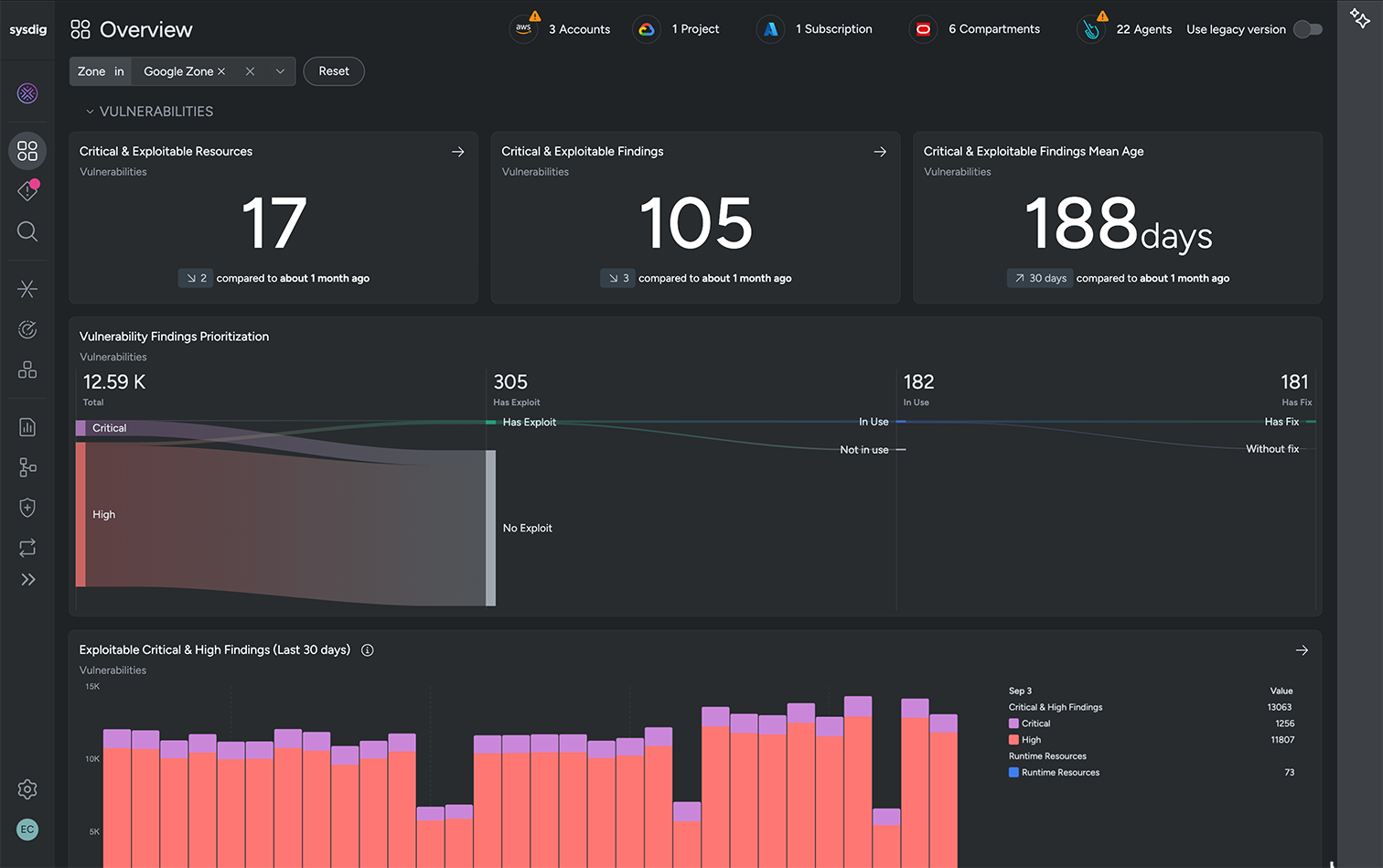Click the agents icon with warning badge
The image size is (1383, 868).
1091,29
